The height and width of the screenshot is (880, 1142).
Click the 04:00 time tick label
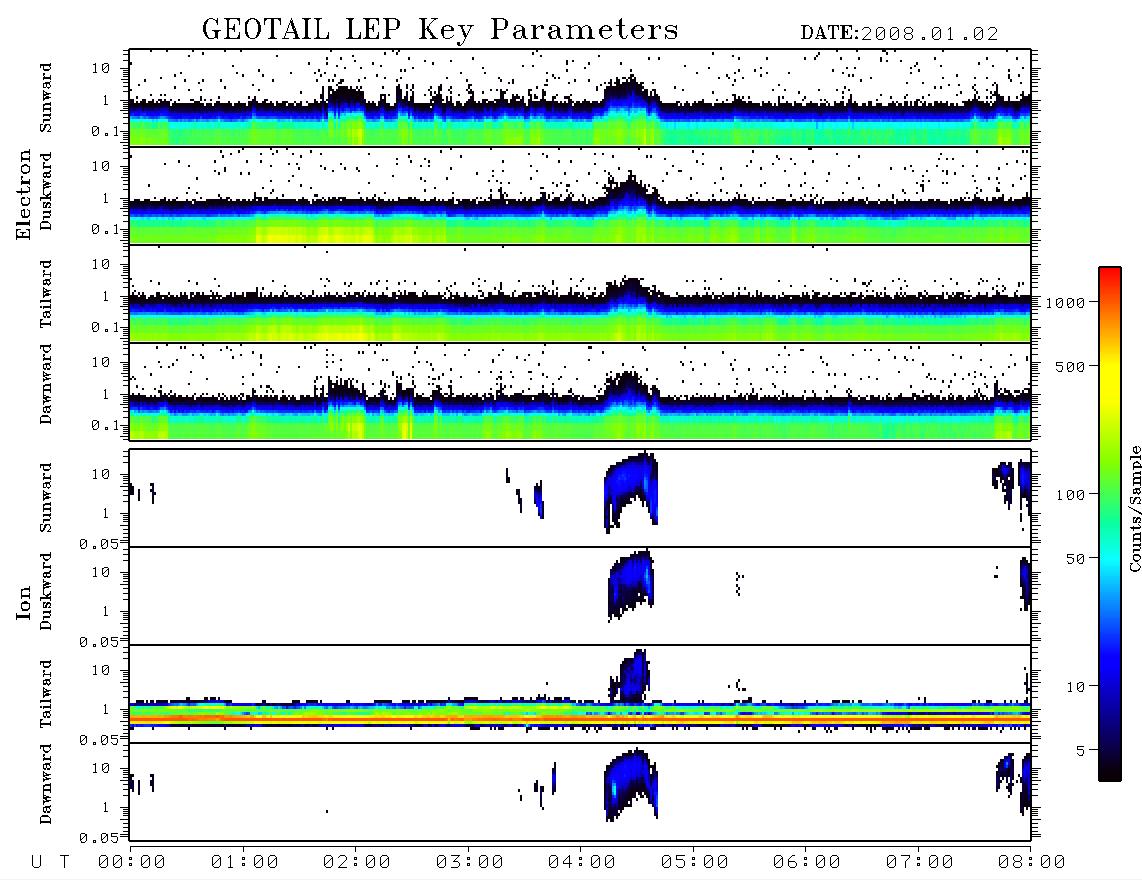tap(582, 863)
